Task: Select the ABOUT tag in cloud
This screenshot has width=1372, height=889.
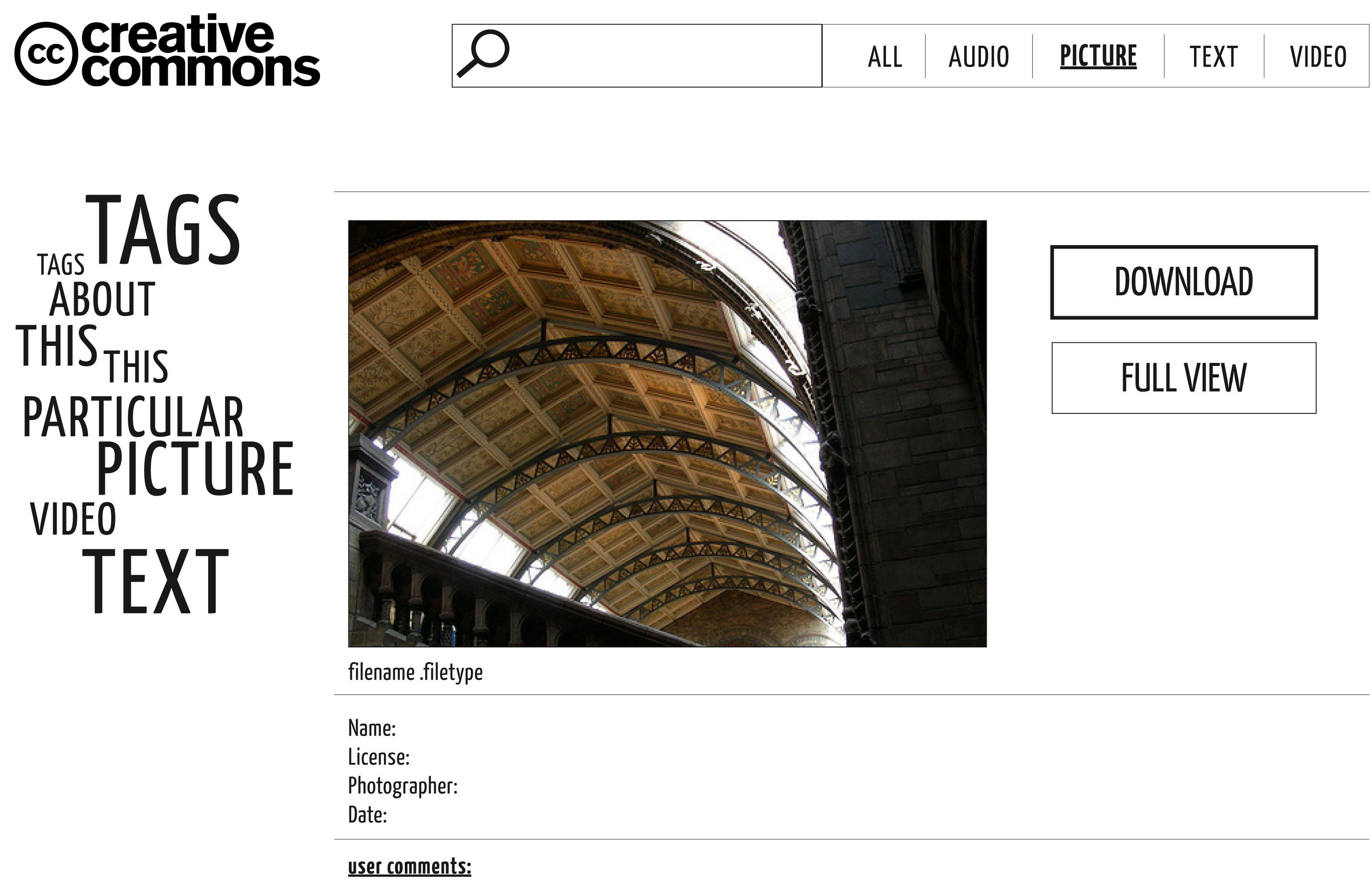Action: coord(102,299)
